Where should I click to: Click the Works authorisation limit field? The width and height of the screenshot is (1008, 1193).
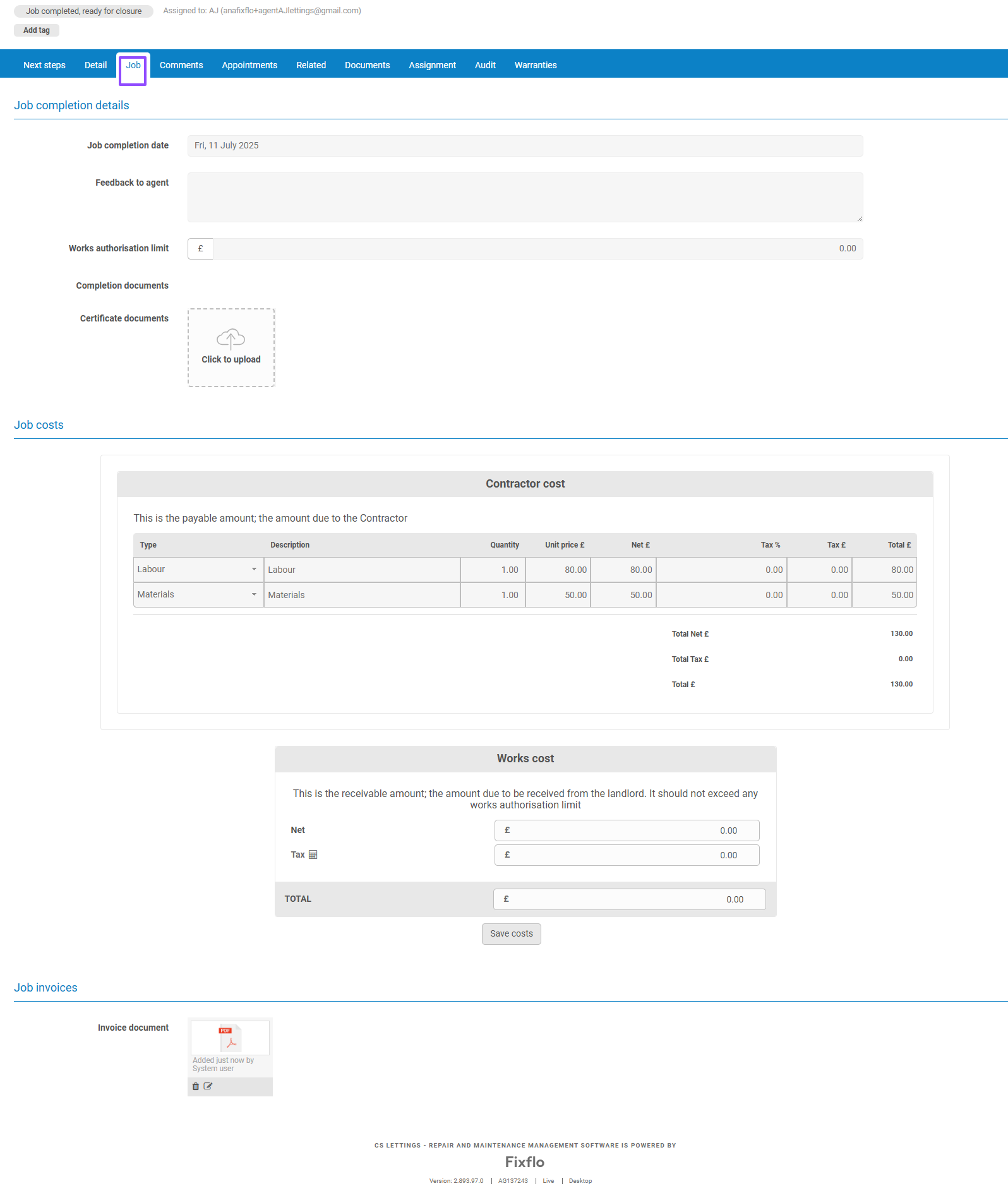(x=538, y=248)
